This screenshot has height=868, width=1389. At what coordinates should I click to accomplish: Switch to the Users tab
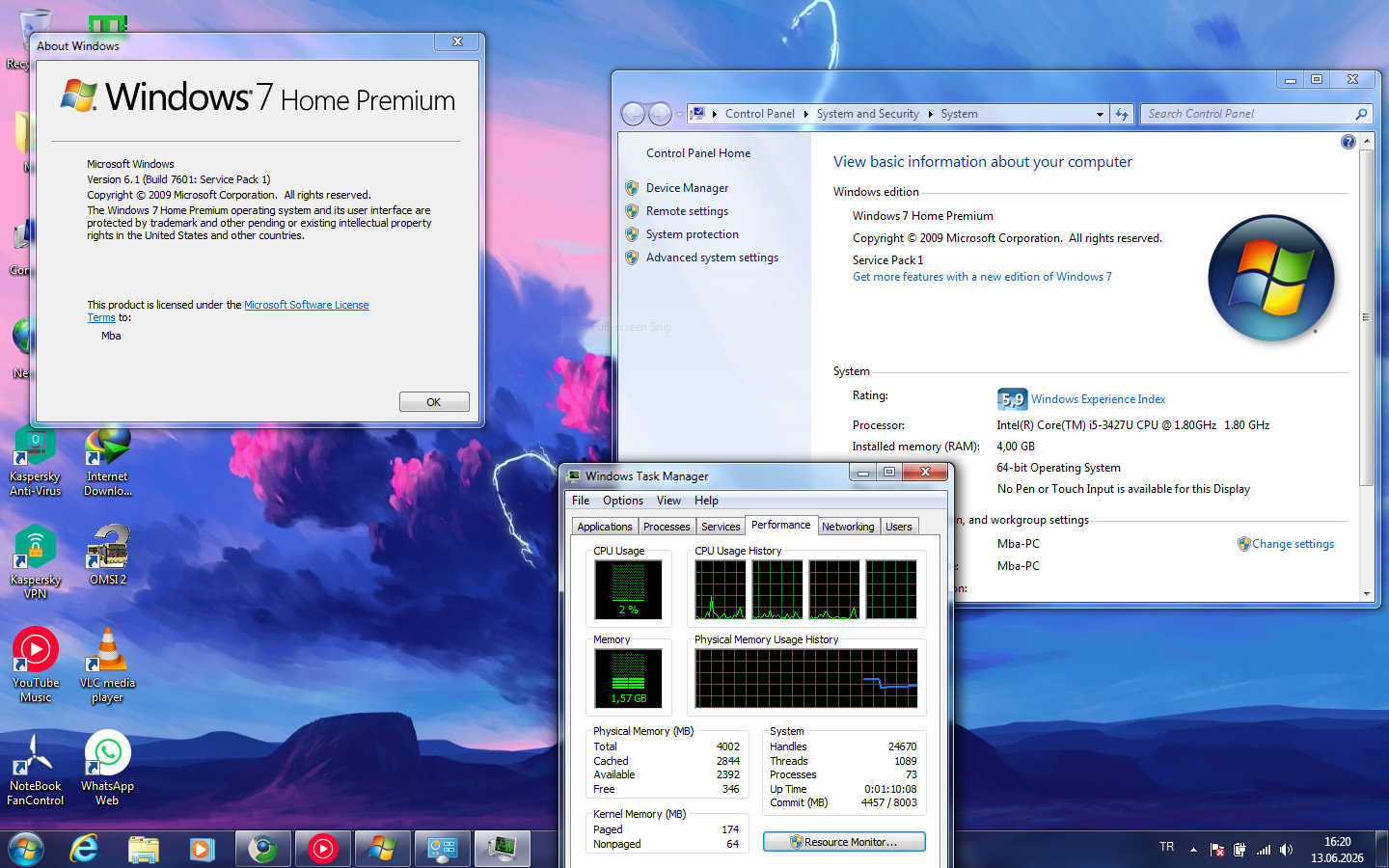pos(899,527)
